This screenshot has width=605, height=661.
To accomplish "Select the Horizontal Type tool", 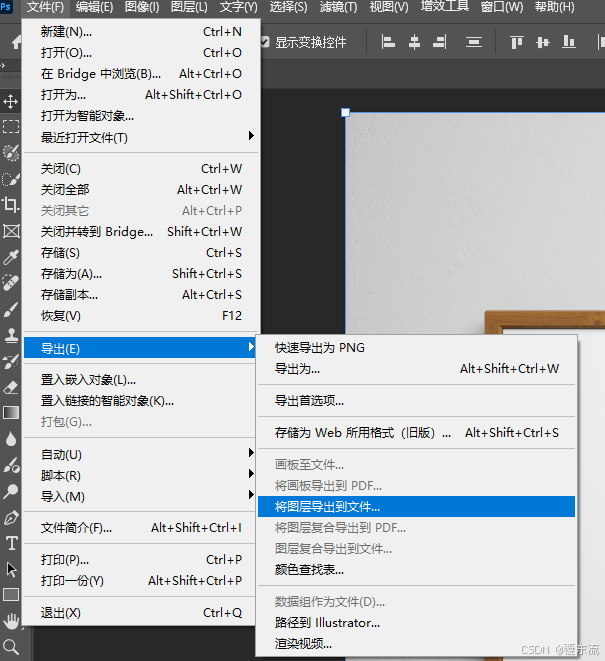I will 11,543.
